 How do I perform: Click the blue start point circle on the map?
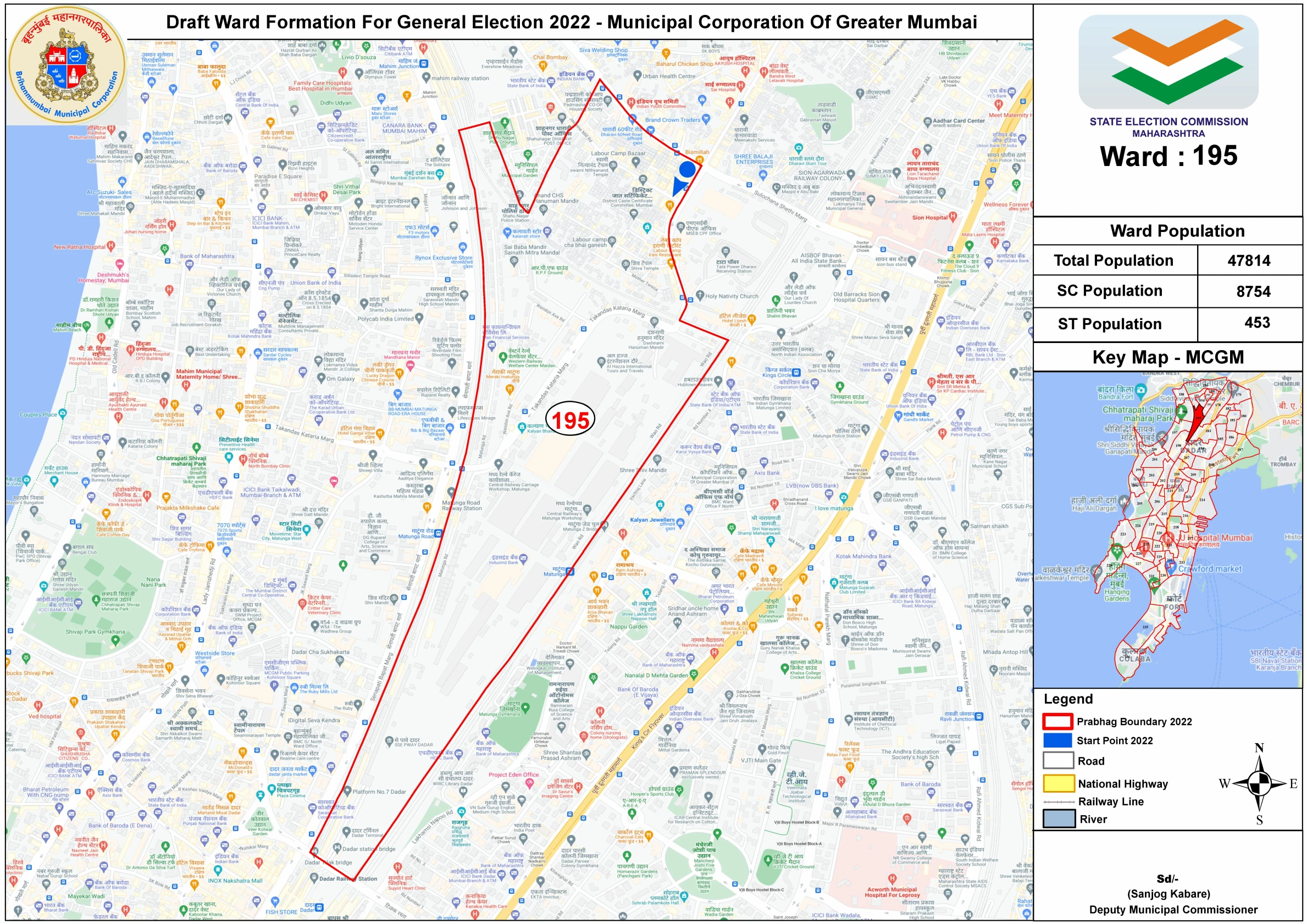click(x=687, y=169)
